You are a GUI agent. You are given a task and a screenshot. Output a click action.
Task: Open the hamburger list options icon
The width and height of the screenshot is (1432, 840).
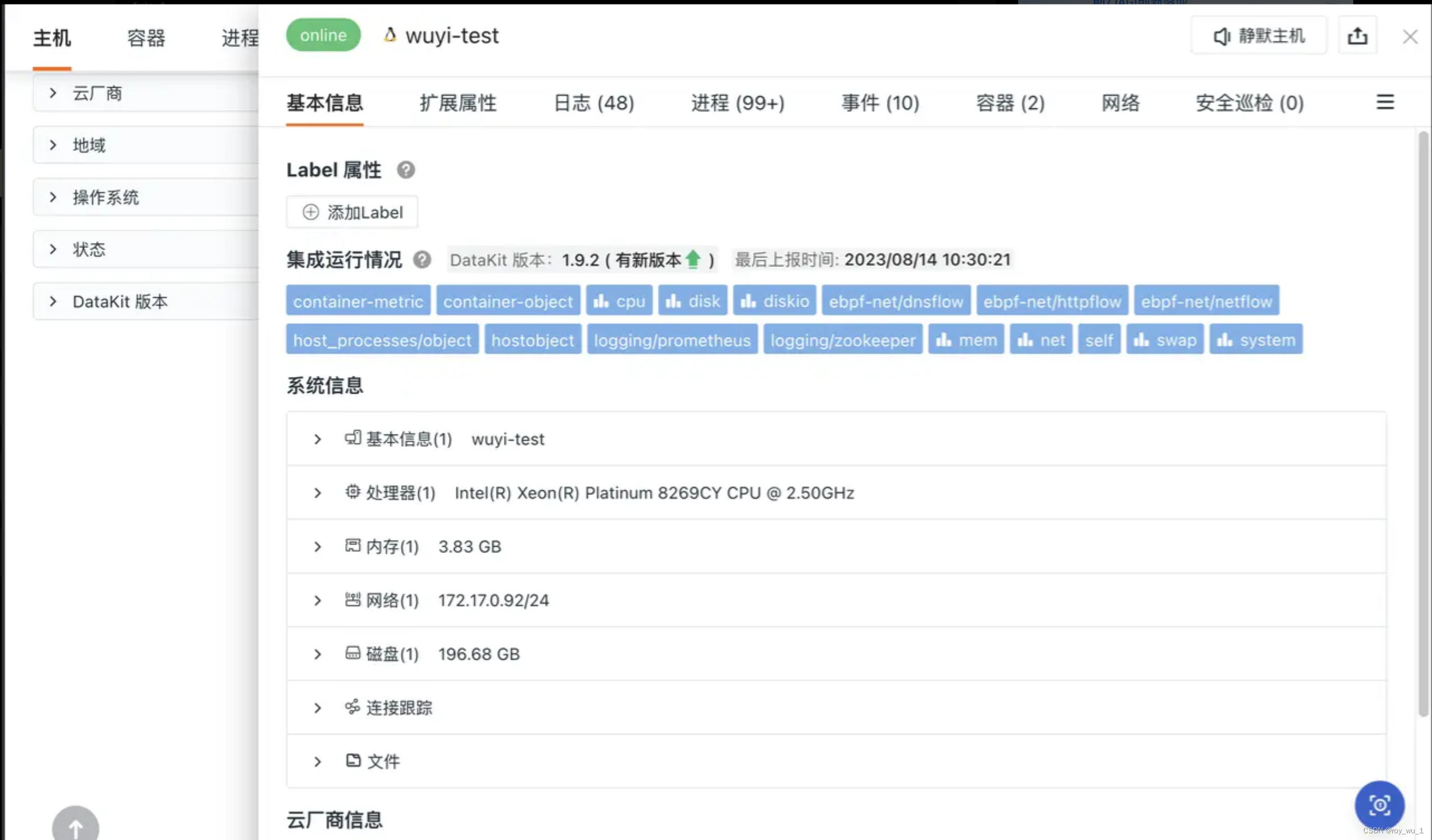click(x=1385, y=103)
